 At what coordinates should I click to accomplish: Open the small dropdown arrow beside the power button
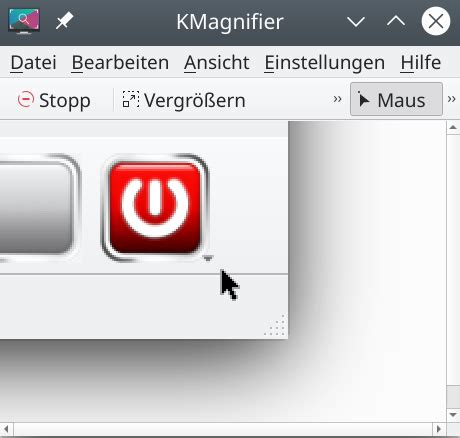coord(208,258)
